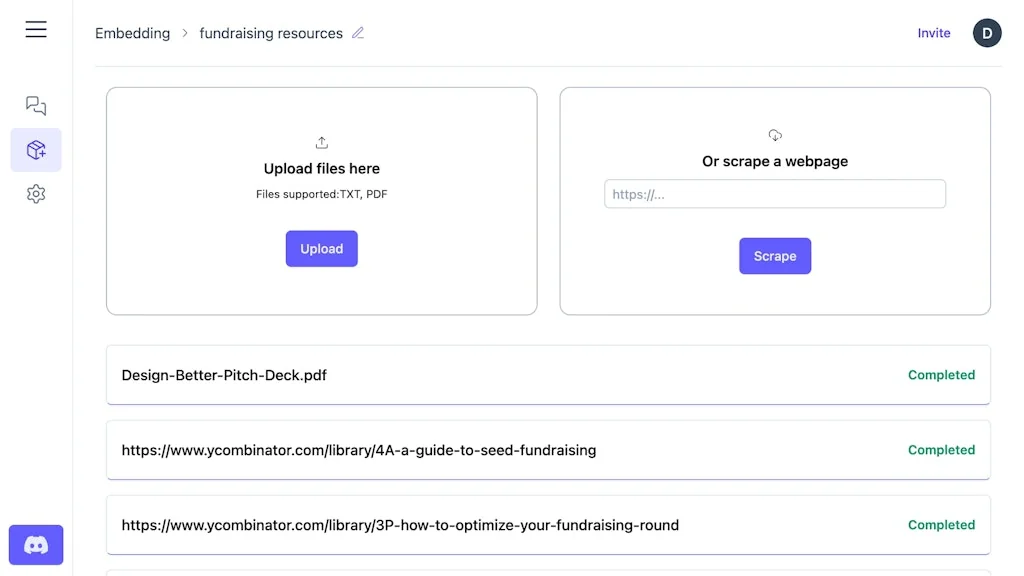
Task: Go to Embedding breadcrumb
Action: point(132,33)
